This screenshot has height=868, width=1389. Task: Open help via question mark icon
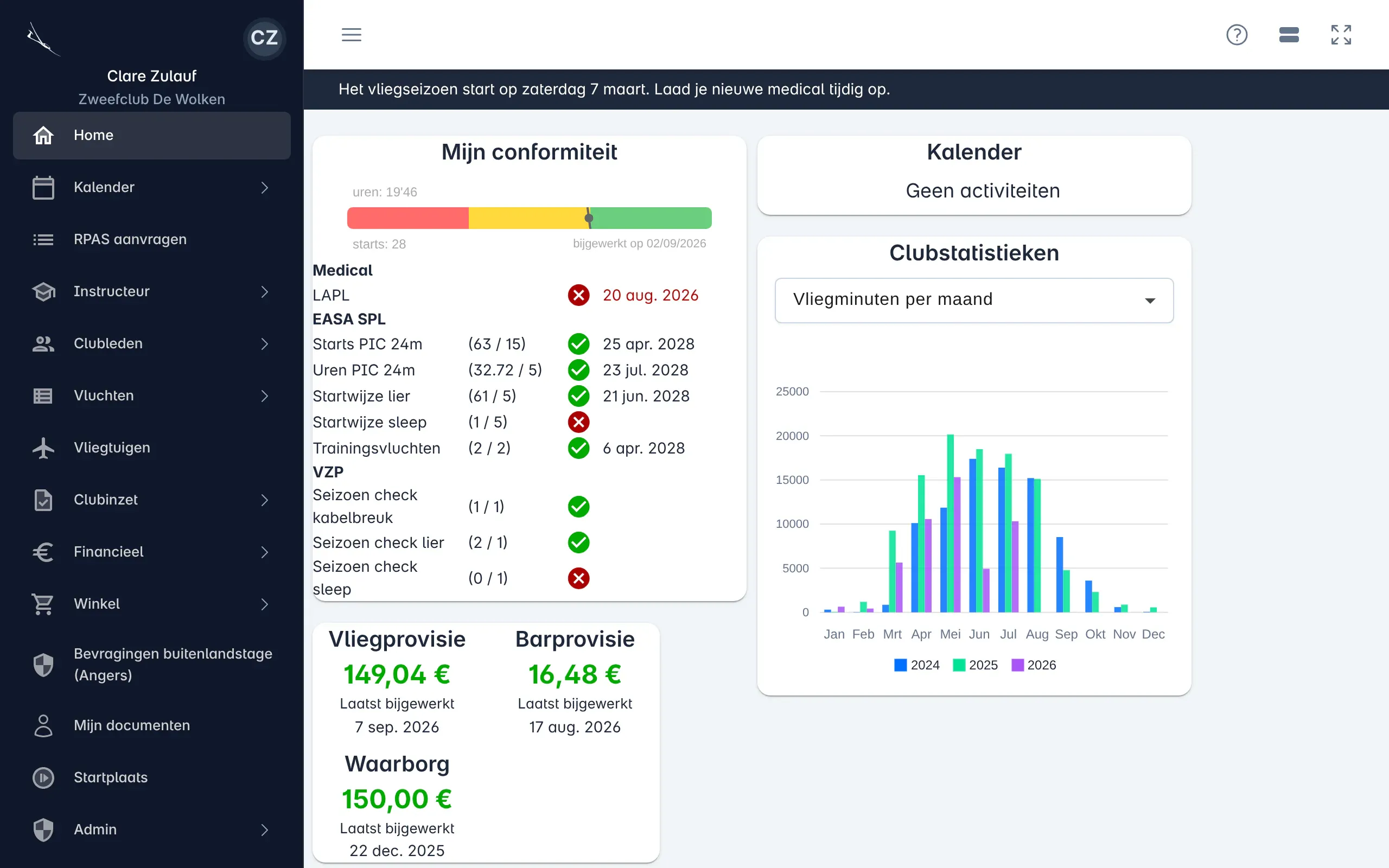click(x=1237, y=34)
